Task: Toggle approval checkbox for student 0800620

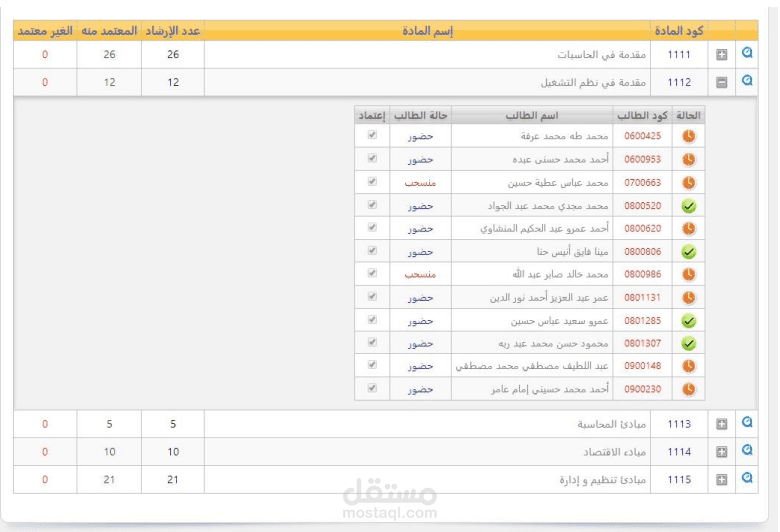Action: 372,227
